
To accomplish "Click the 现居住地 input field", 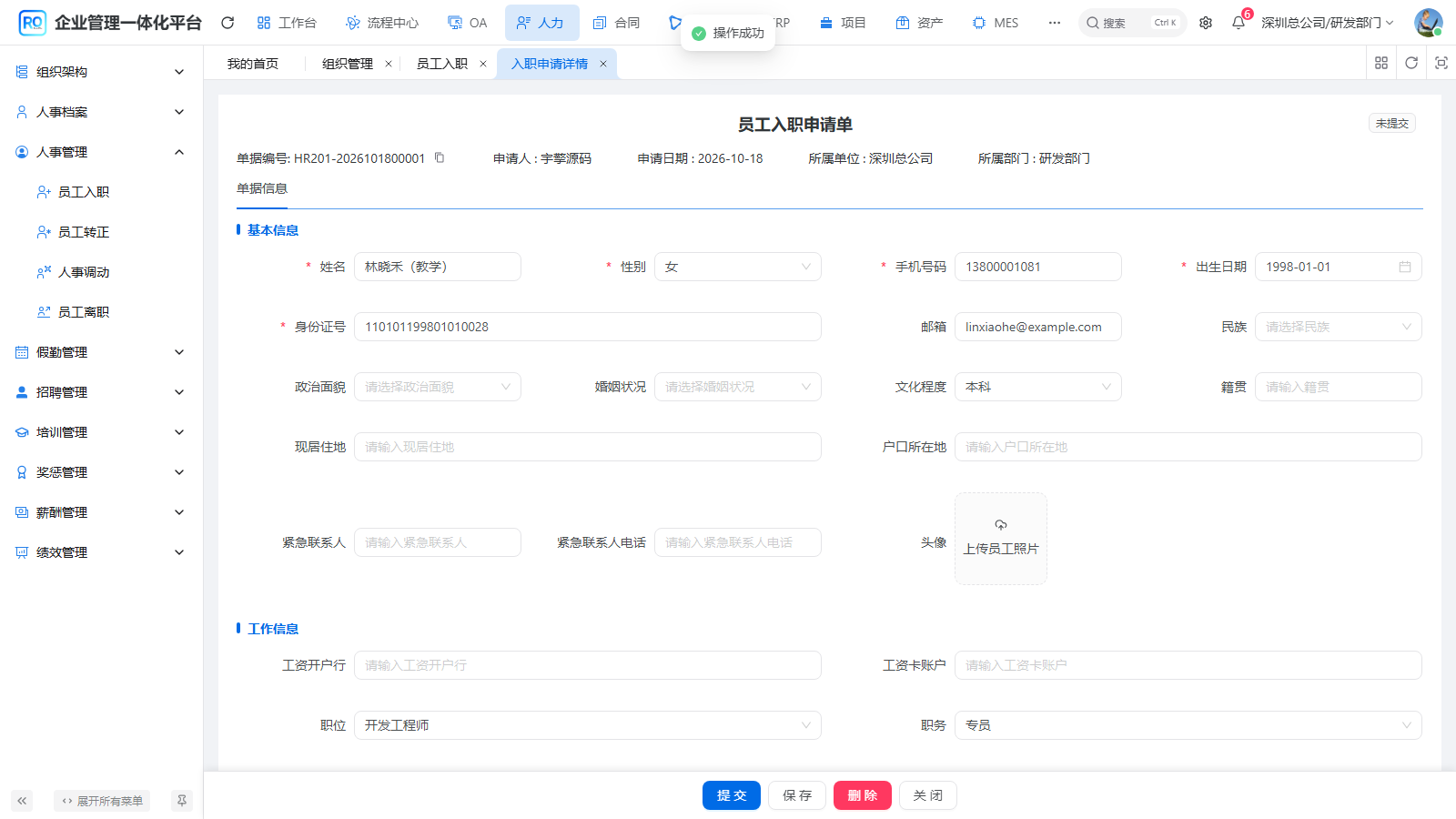I will pos(588,447).
